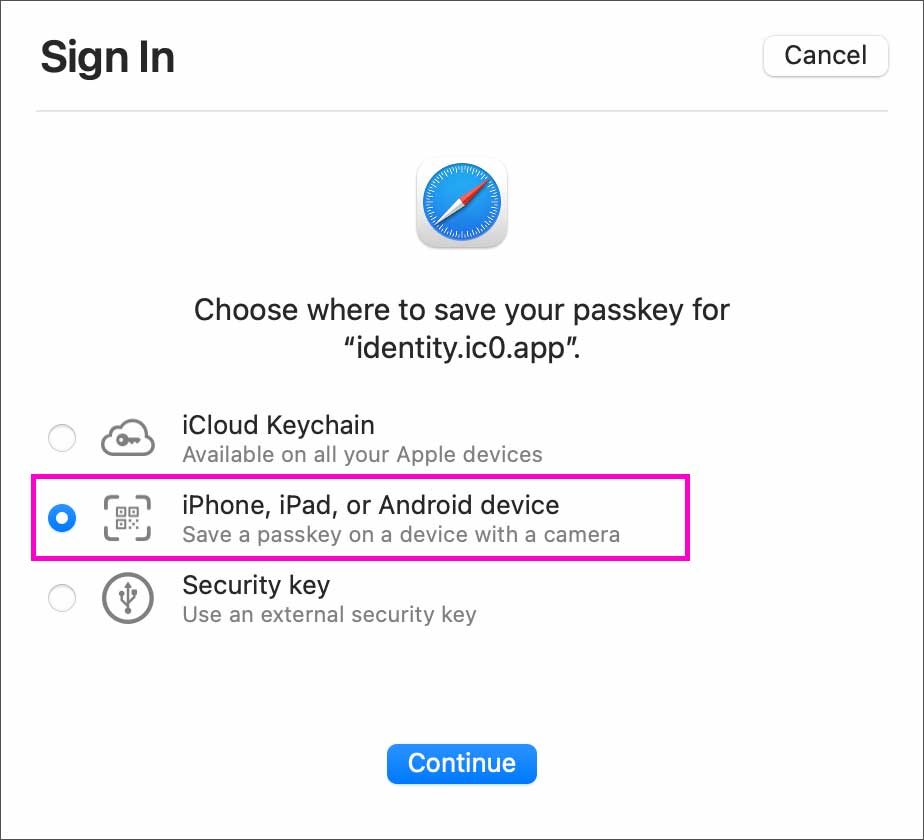Click the divider line below Sign In
Viewport: 924px width, 840px height.
pyautogui.click(x=461, y=110)
